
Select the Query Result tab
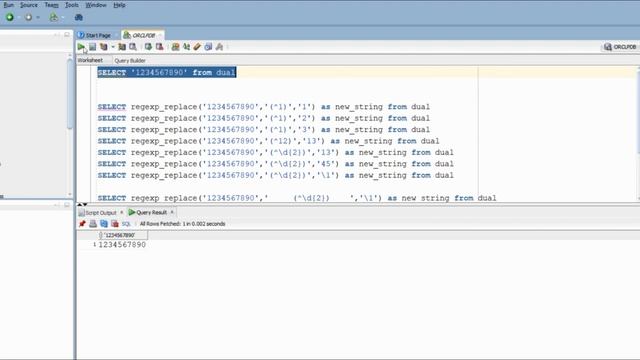click(x=148, y=212)
